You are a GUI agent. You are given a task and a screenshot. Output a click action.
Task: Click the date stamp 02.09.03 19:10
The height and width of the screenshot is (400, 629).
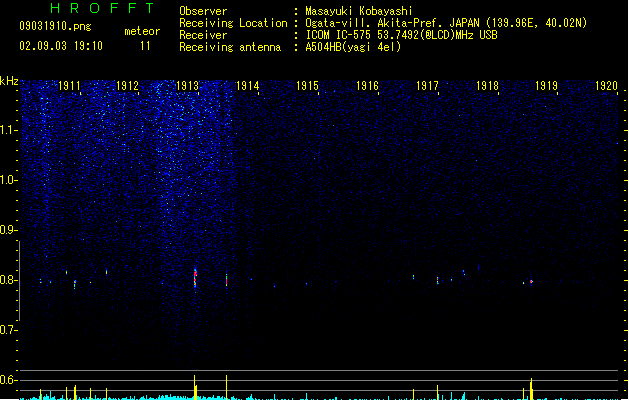pos(61,46)
